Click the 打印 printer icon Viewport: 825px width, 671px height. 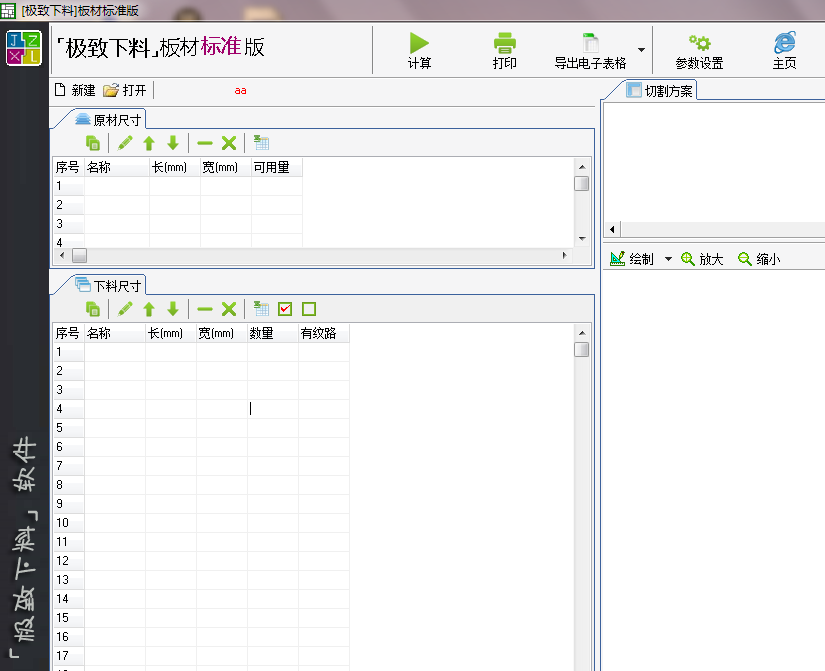point(505,43)
